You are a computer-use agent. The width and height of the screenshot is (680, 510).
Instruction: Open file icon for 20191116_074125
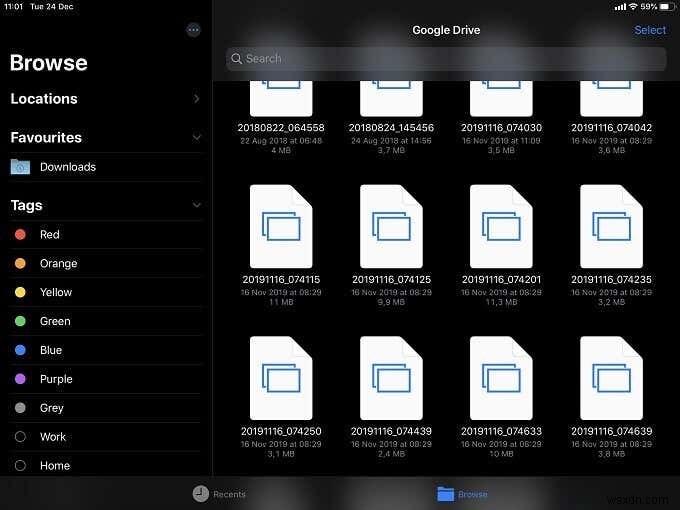click(391, 226)
